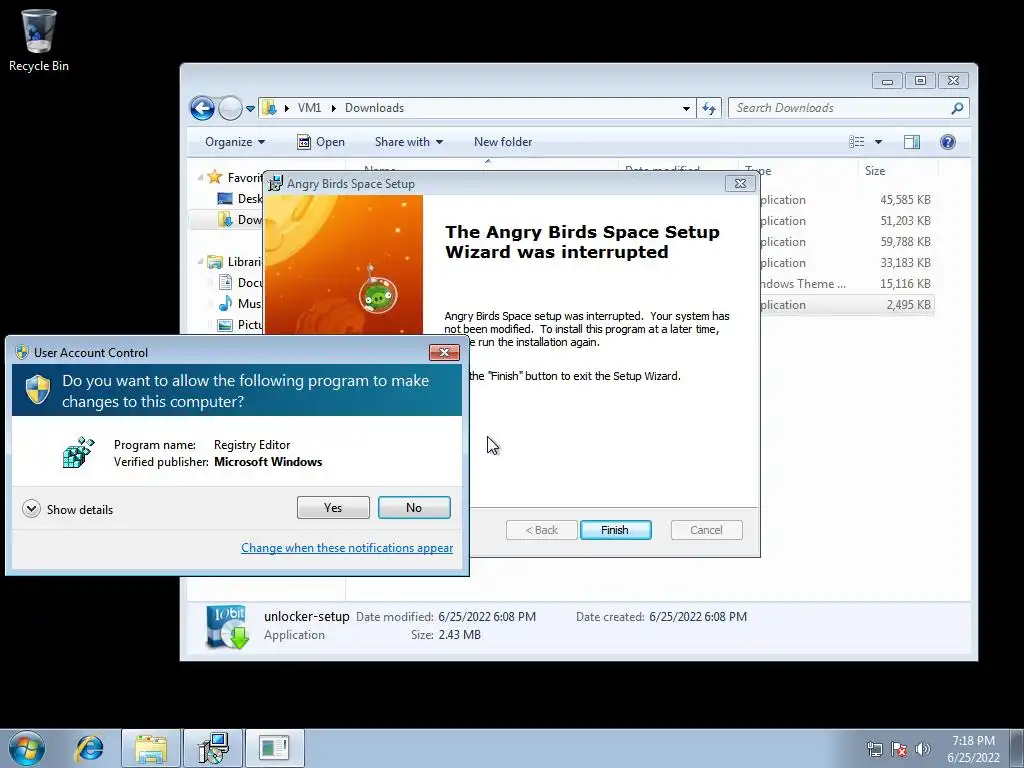
Task: Click the fourth taskbar application button
Action: click(274, 748)
